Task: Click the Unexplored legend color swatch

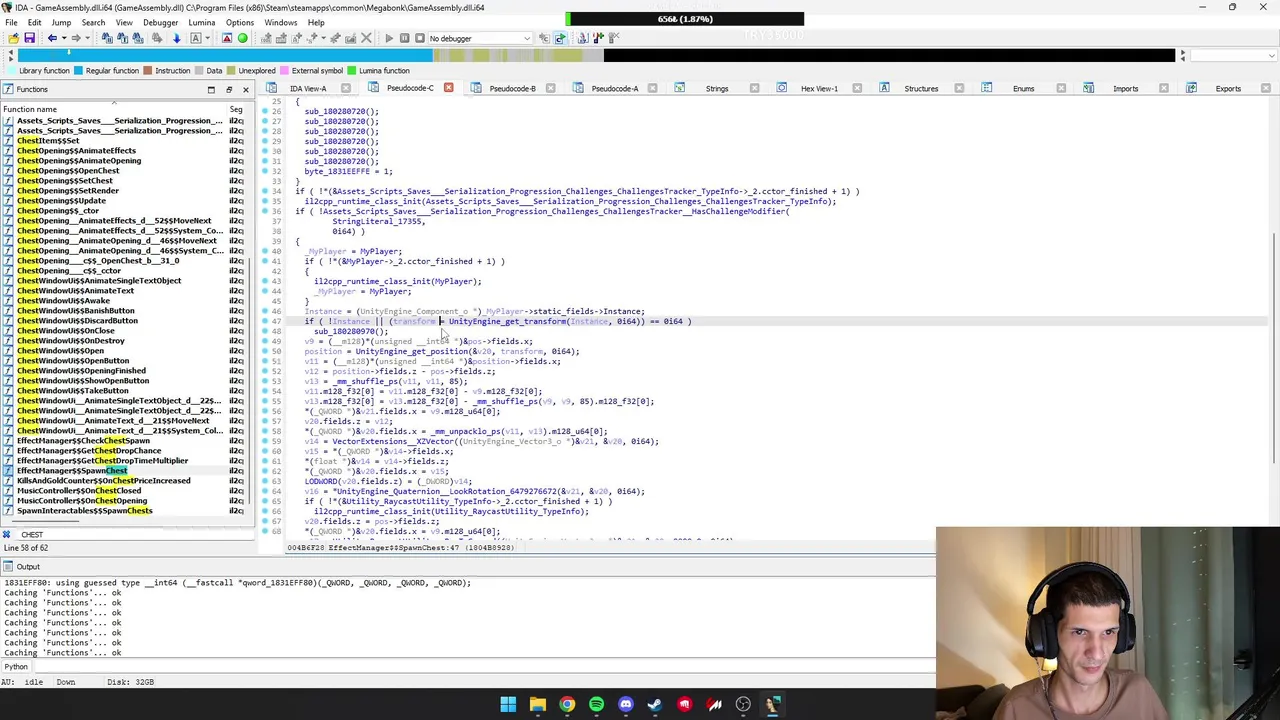Action: click(230, 71)
